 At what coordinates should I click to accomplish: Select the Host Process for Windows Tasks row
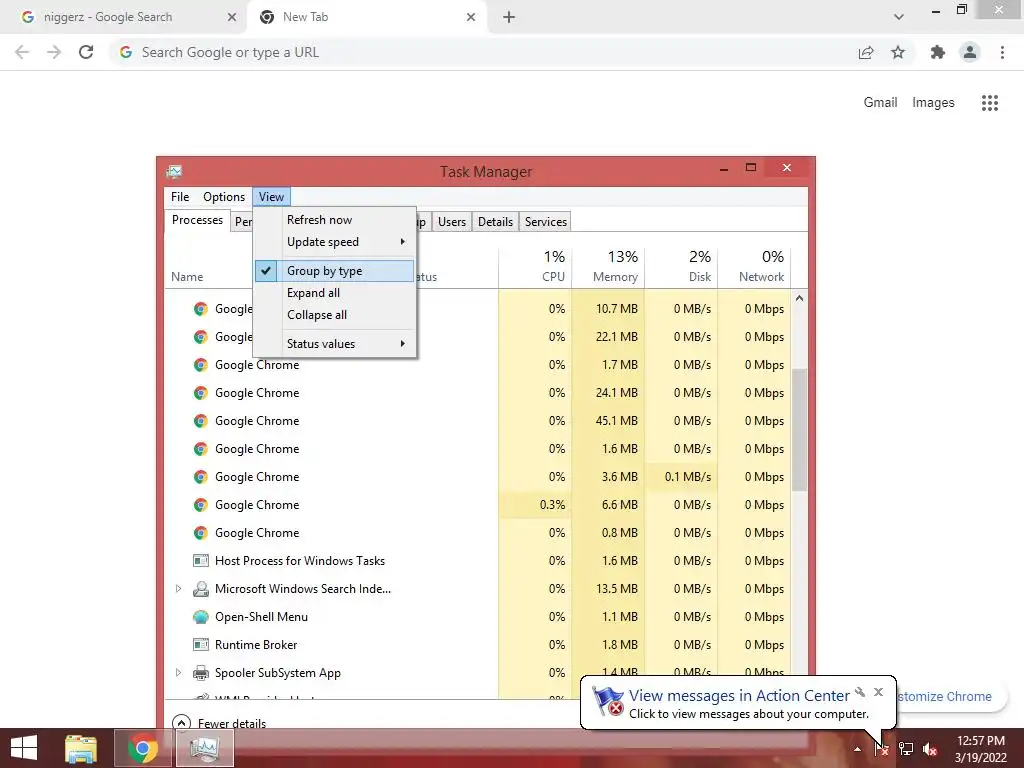(x=478, y=560)
